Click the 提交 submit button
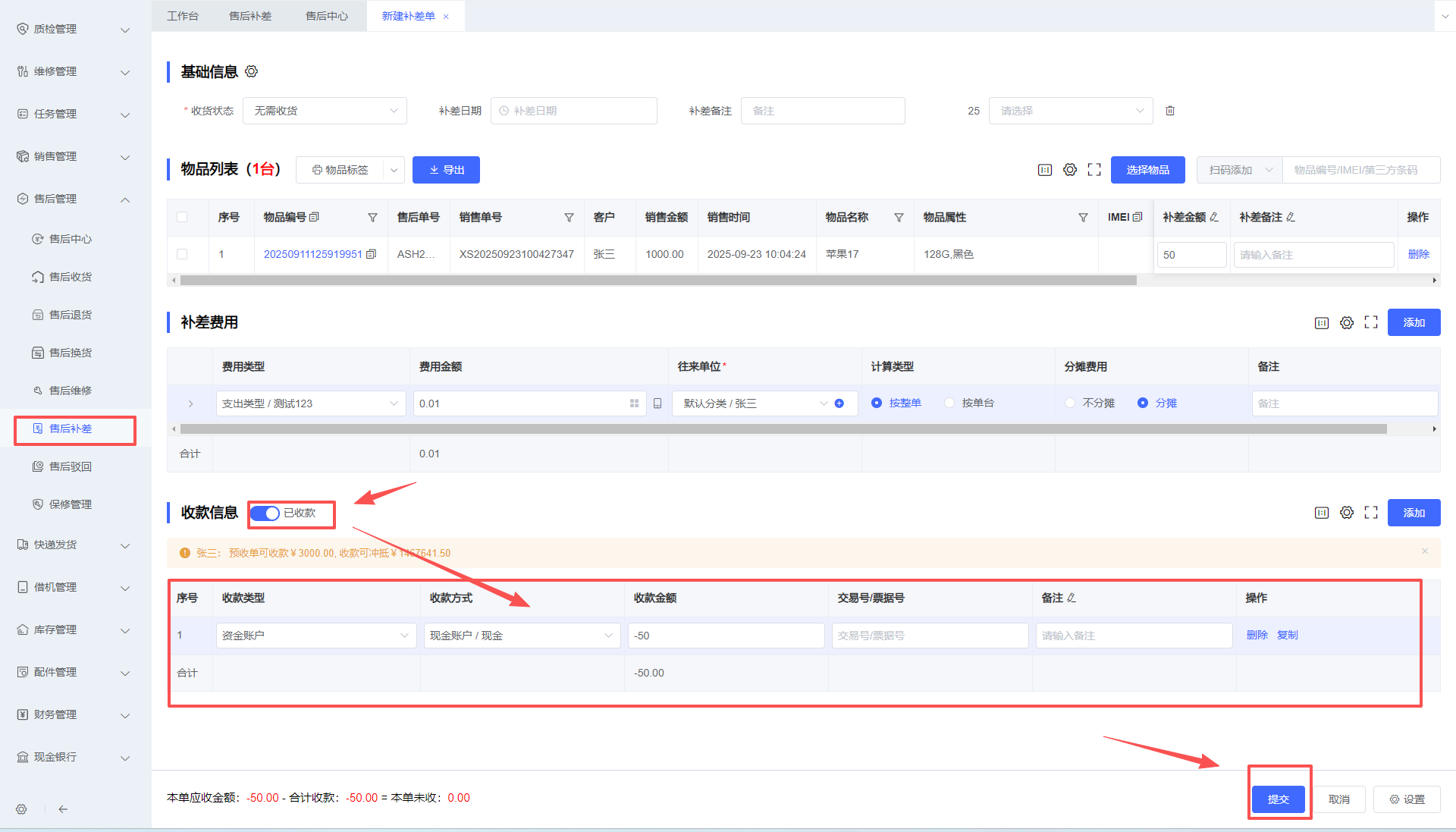The width and height of the screenshot is (1456, 832). click(1278, 799)
